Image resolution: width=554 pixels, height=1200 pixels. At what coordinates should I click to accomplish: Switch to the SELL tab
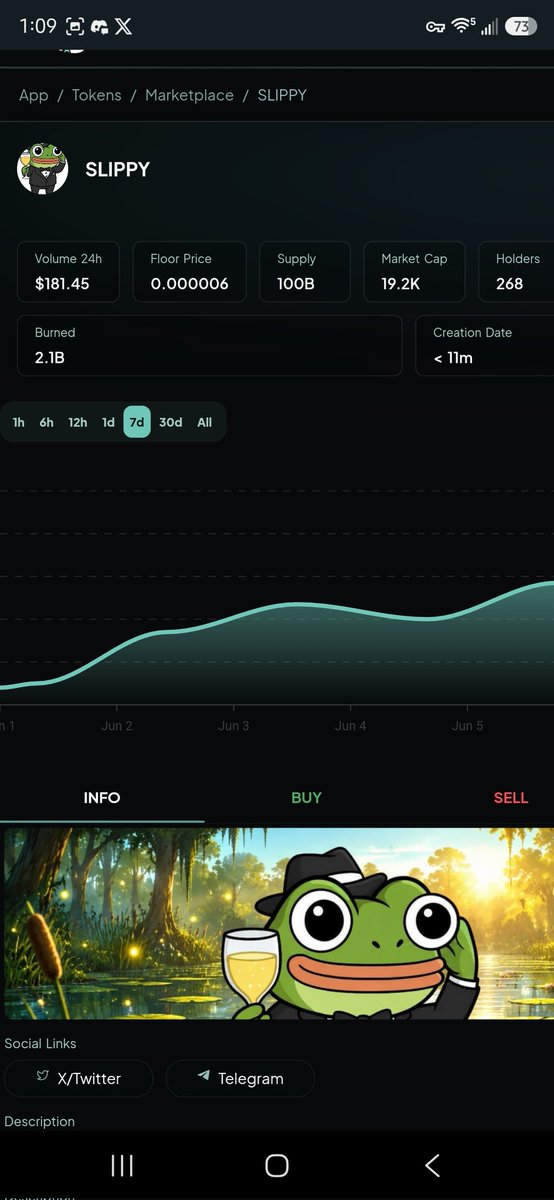click(x=510, y=797)
